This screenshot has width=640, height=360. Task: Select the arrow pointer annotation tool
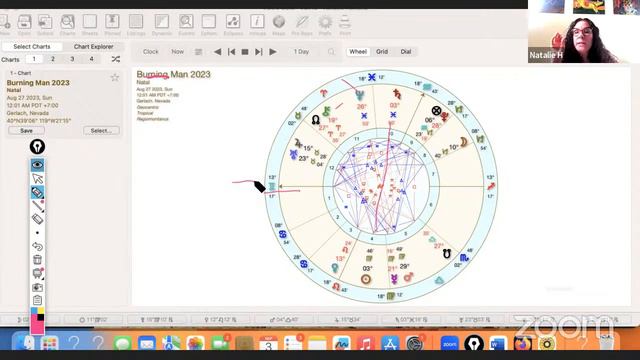coord(37,178)
